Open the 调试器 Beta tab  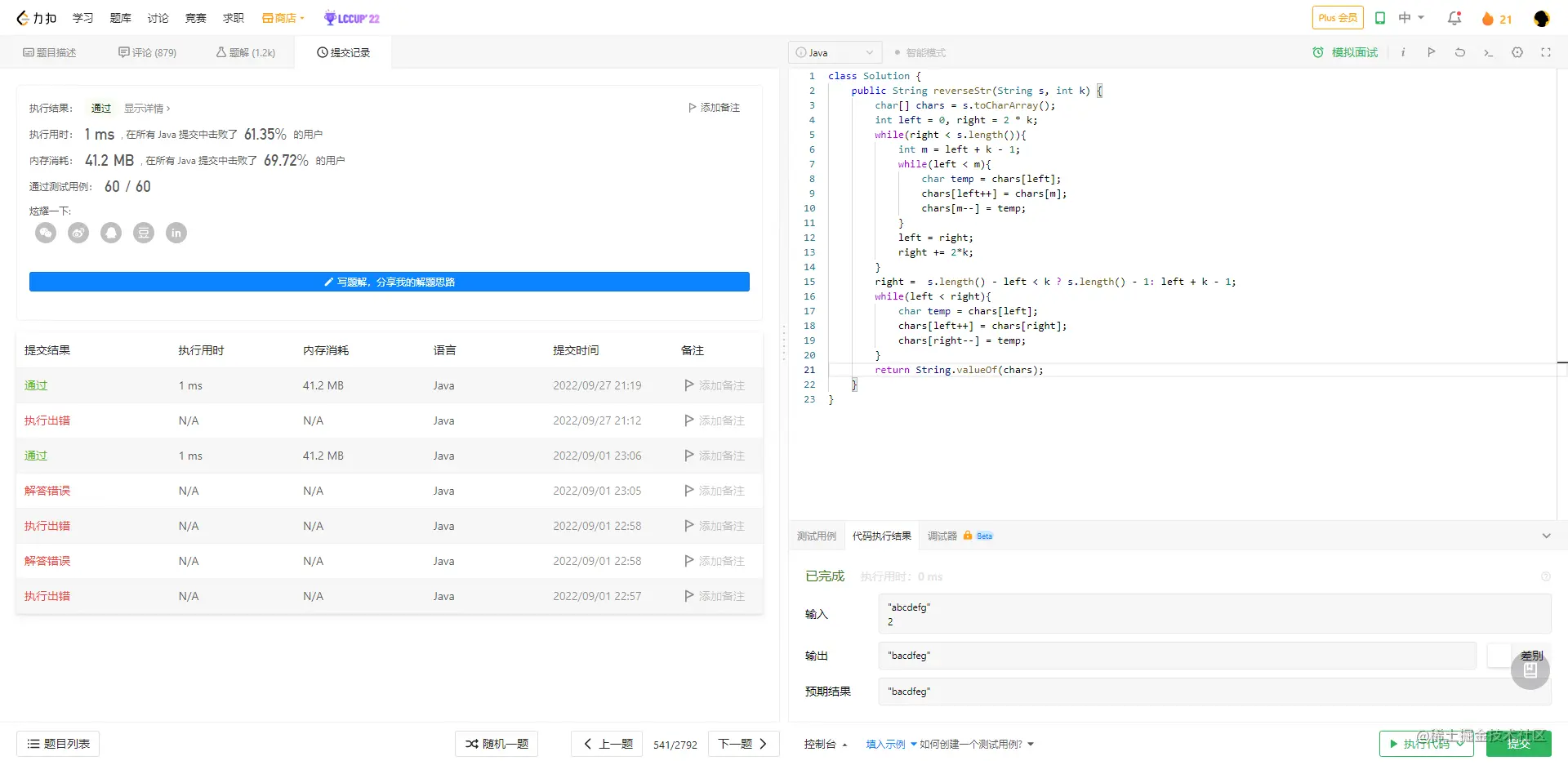960,536
